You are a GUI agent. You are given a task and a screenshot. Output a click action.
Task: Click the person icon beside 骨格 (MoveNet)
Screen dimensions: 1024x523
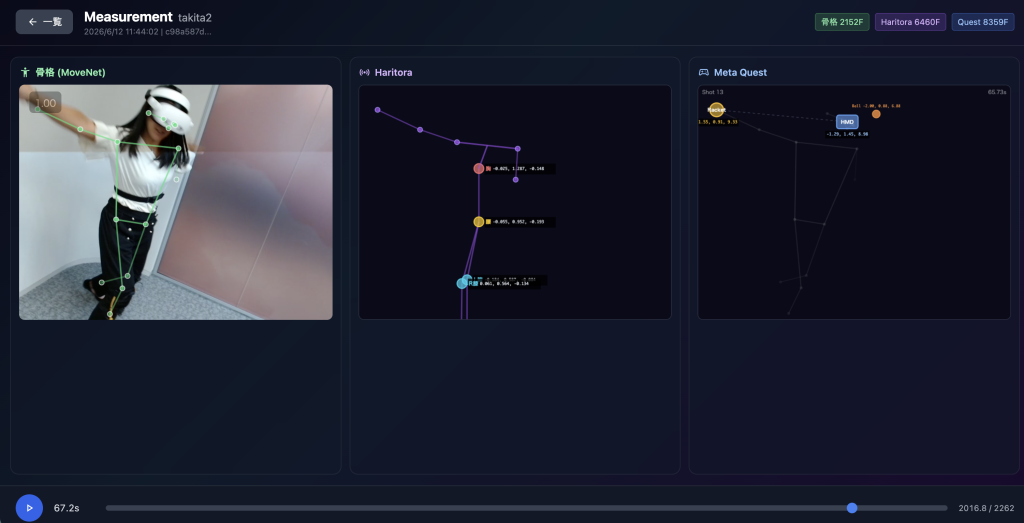25,72
